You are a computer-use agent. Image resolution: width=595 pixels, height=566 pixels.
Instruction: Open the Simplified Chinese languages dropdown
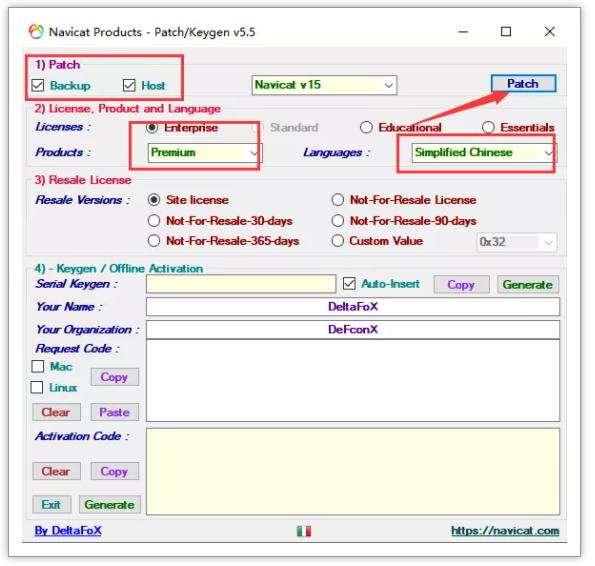coord(484,153)
